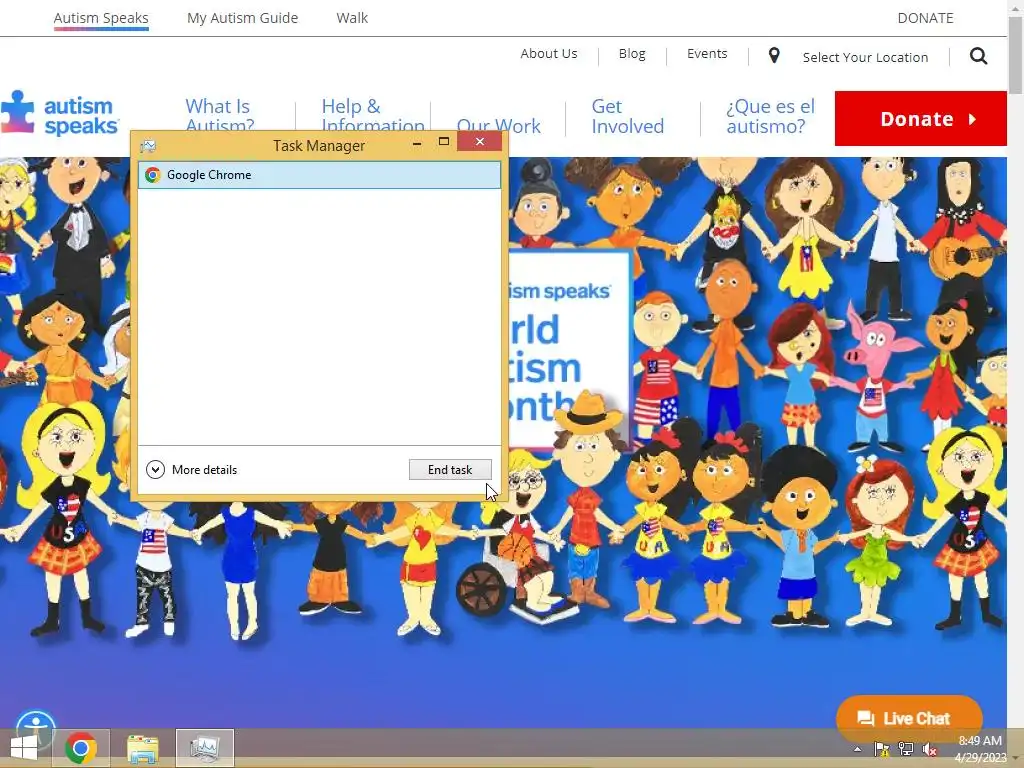The width and height of the screenshot is (1024, 768).
Task: Open the Blog link
Action: 632,54
